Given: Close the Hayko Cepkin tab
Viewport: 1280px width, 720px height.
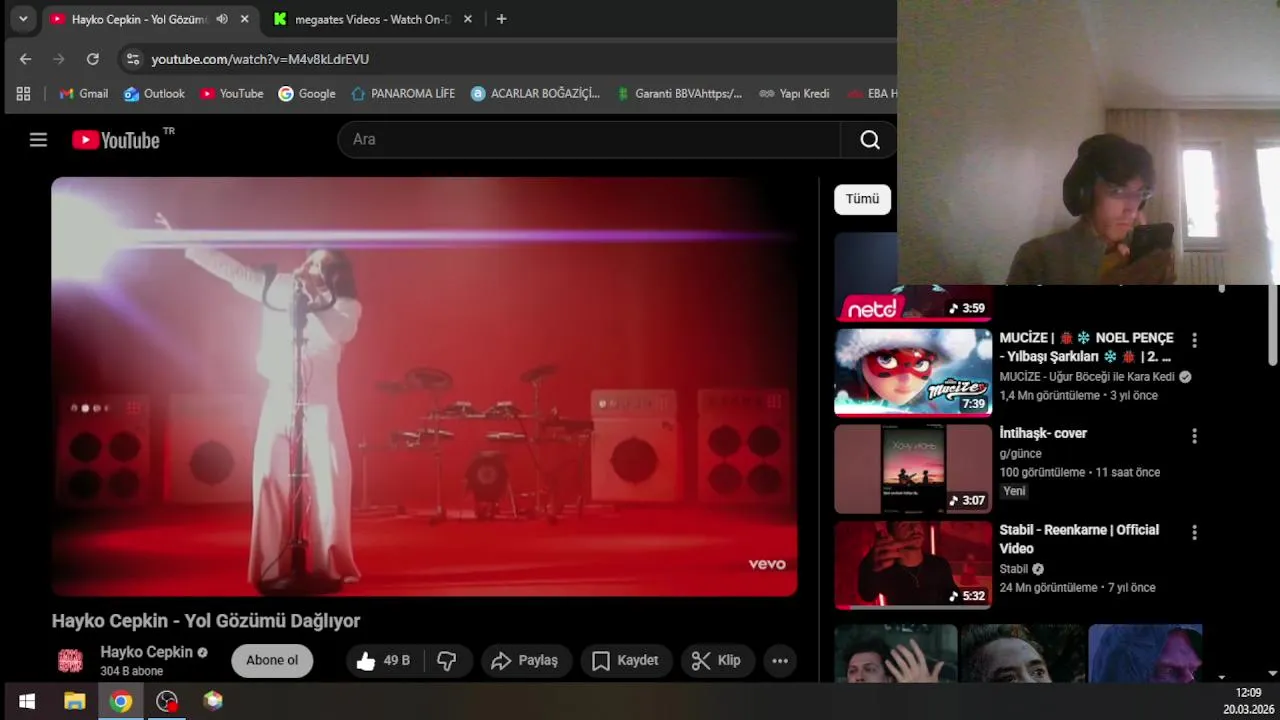Looking at the screenshot, I should [x=245, y=19].
